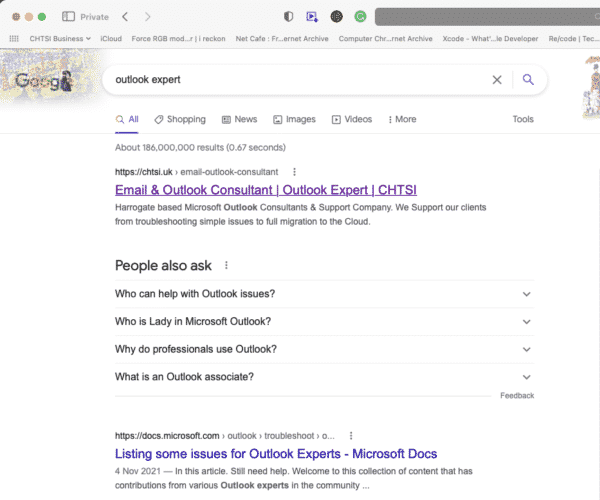Open 'Email & Outlook Consultant' CHTSI result link
Image resolution: width=600 pixels, height=500 pixels.
pos(265,190)
